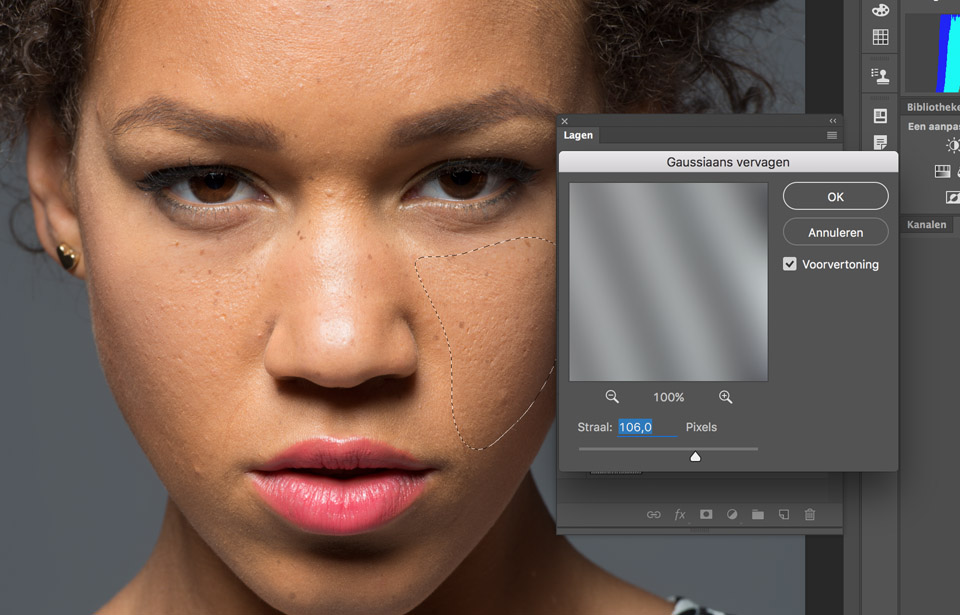Create a new layer group

[758, 515]
